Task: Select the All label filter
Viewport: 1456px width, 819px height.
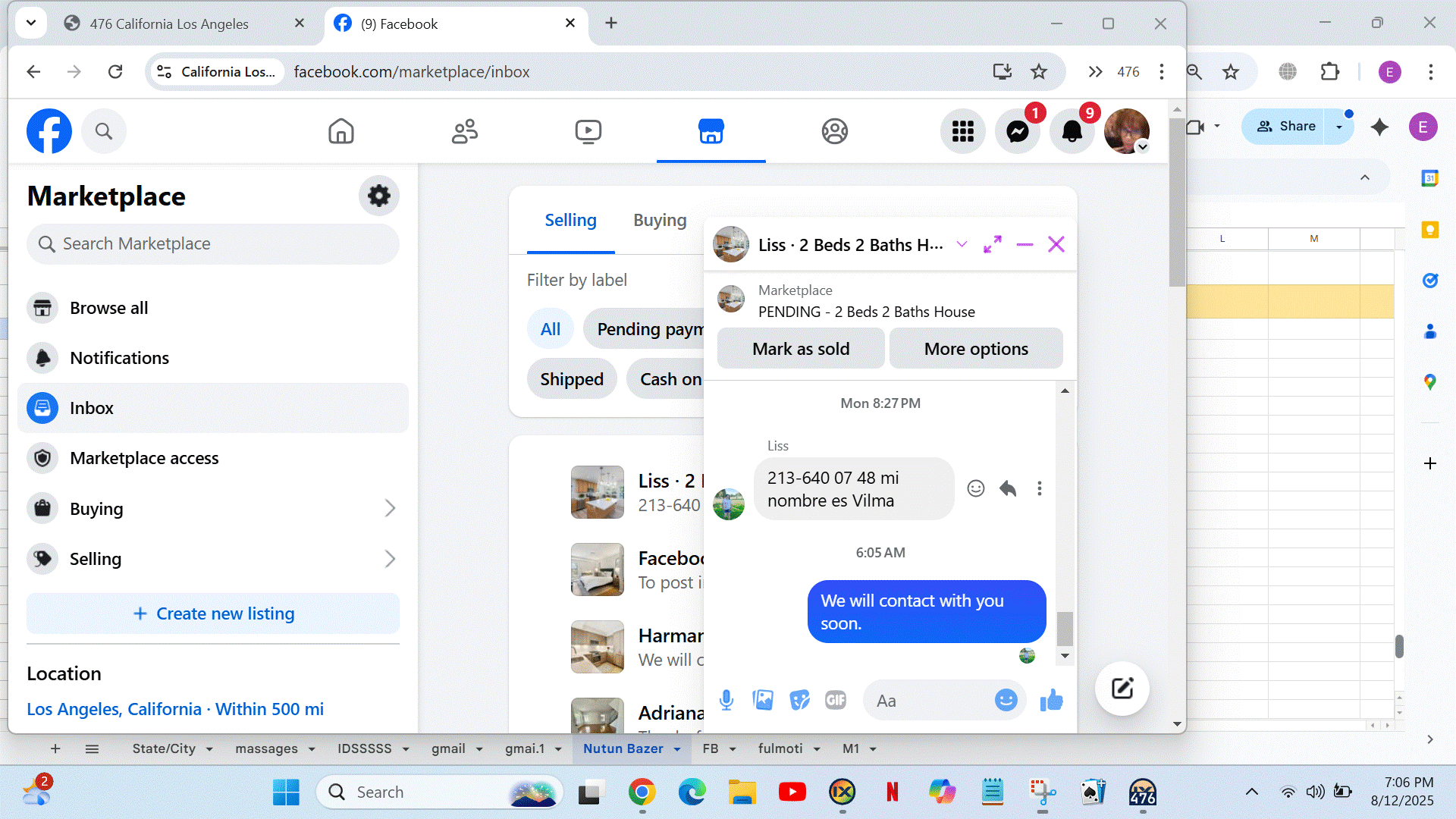Action: coord(550,329)
